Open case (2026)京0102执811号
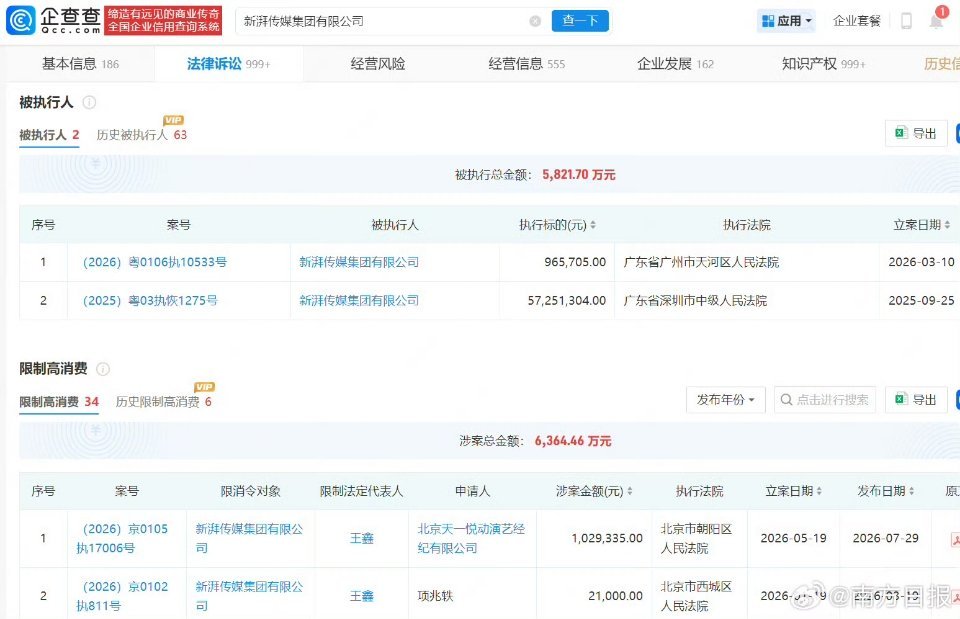This screenshot has height=619, width=960. (122, 596)
